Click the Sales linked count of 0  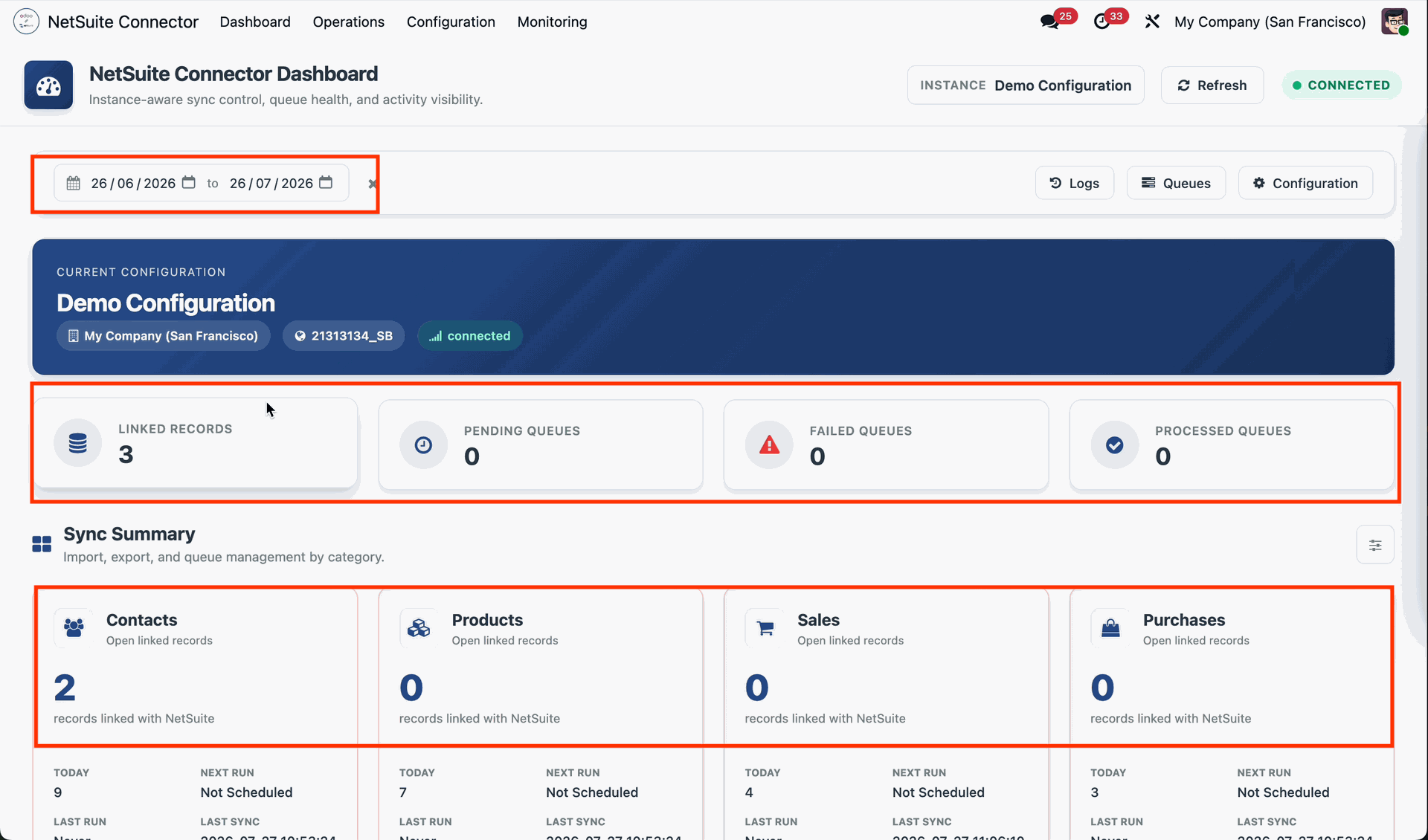[x=757, y=688]
